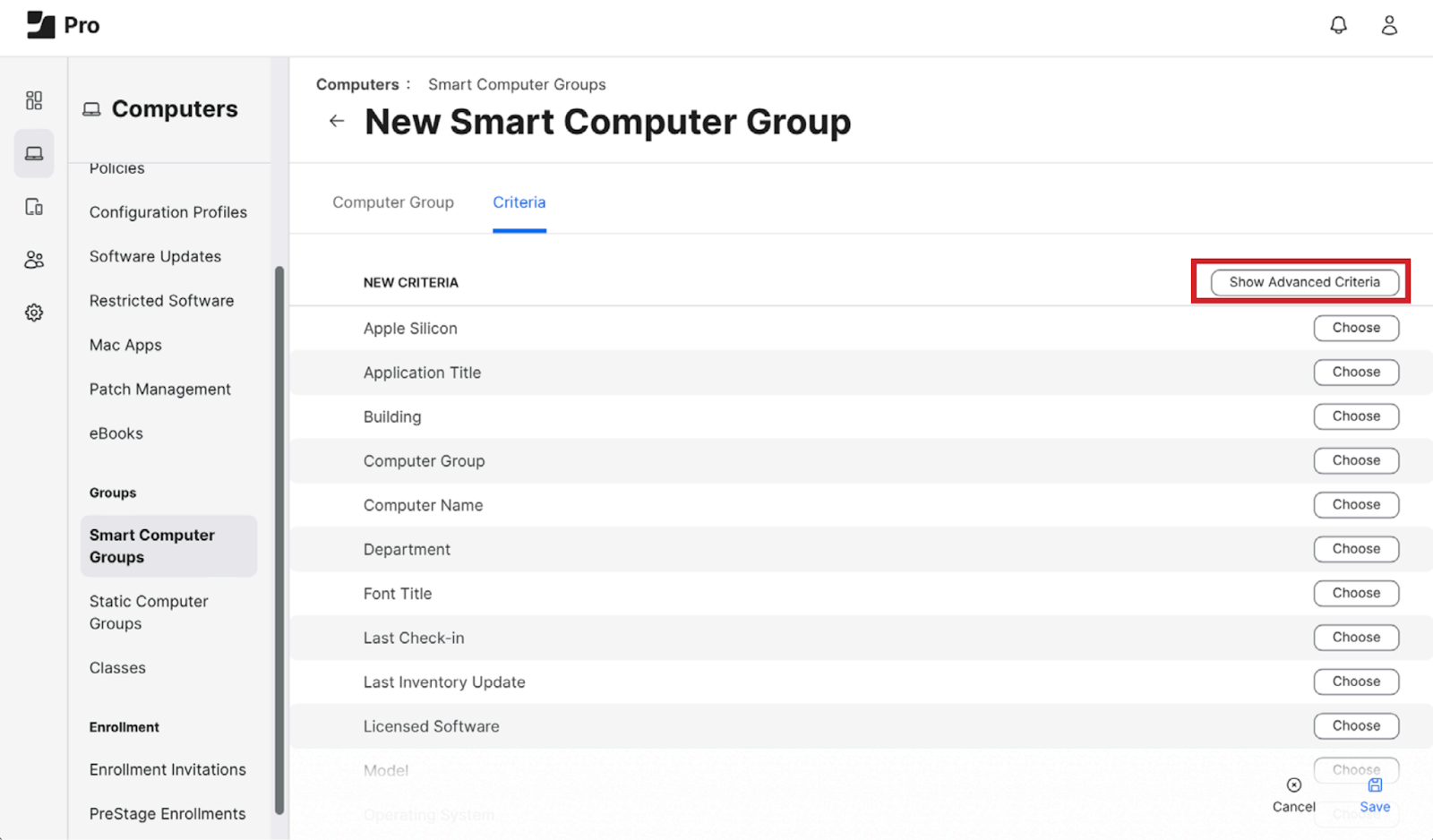Open the Settings gear icon
1433x840 pixels.
pos(34,313)
